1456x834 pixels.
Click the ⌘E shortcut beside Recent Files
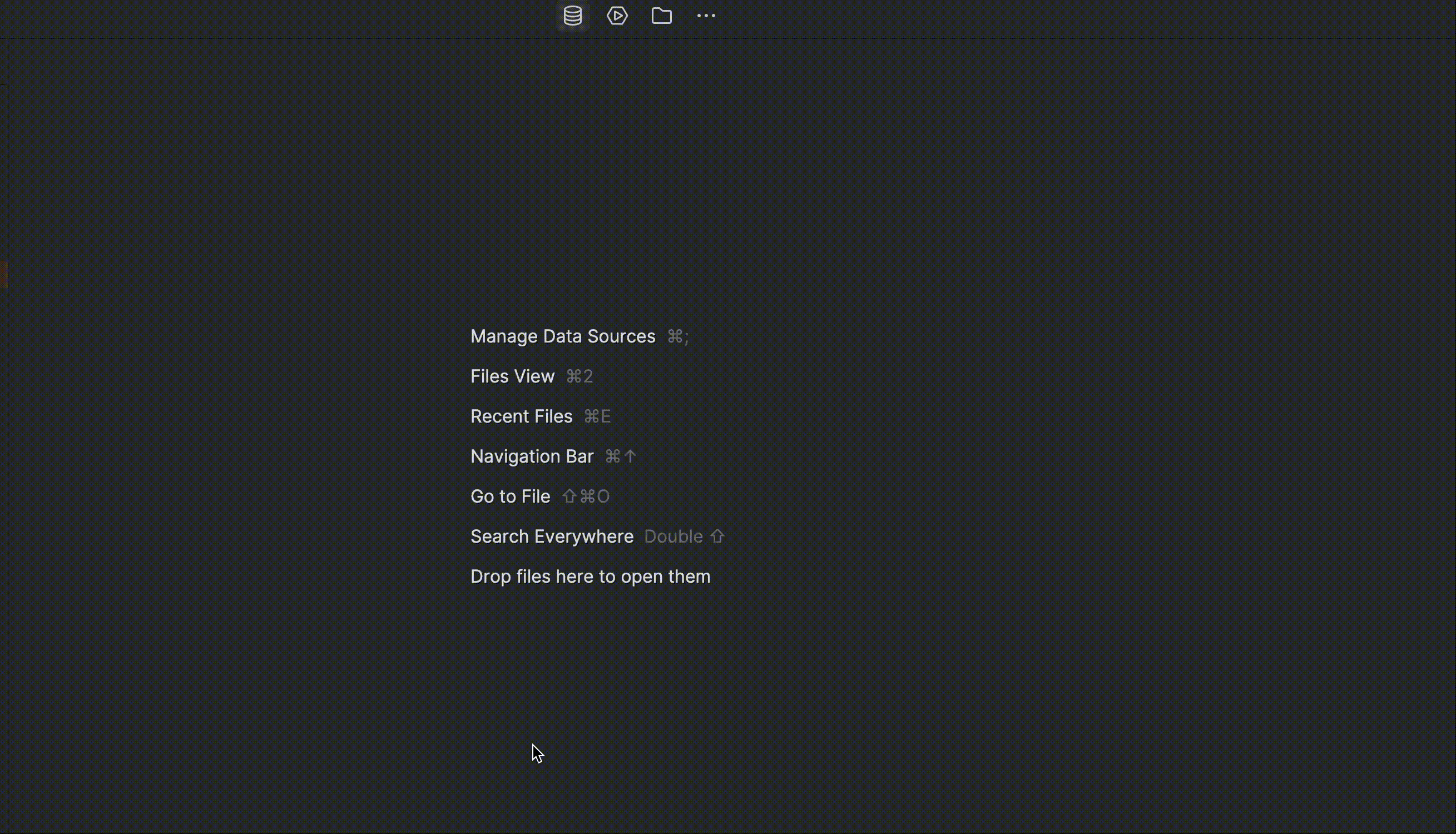click(x=597, y=417)
